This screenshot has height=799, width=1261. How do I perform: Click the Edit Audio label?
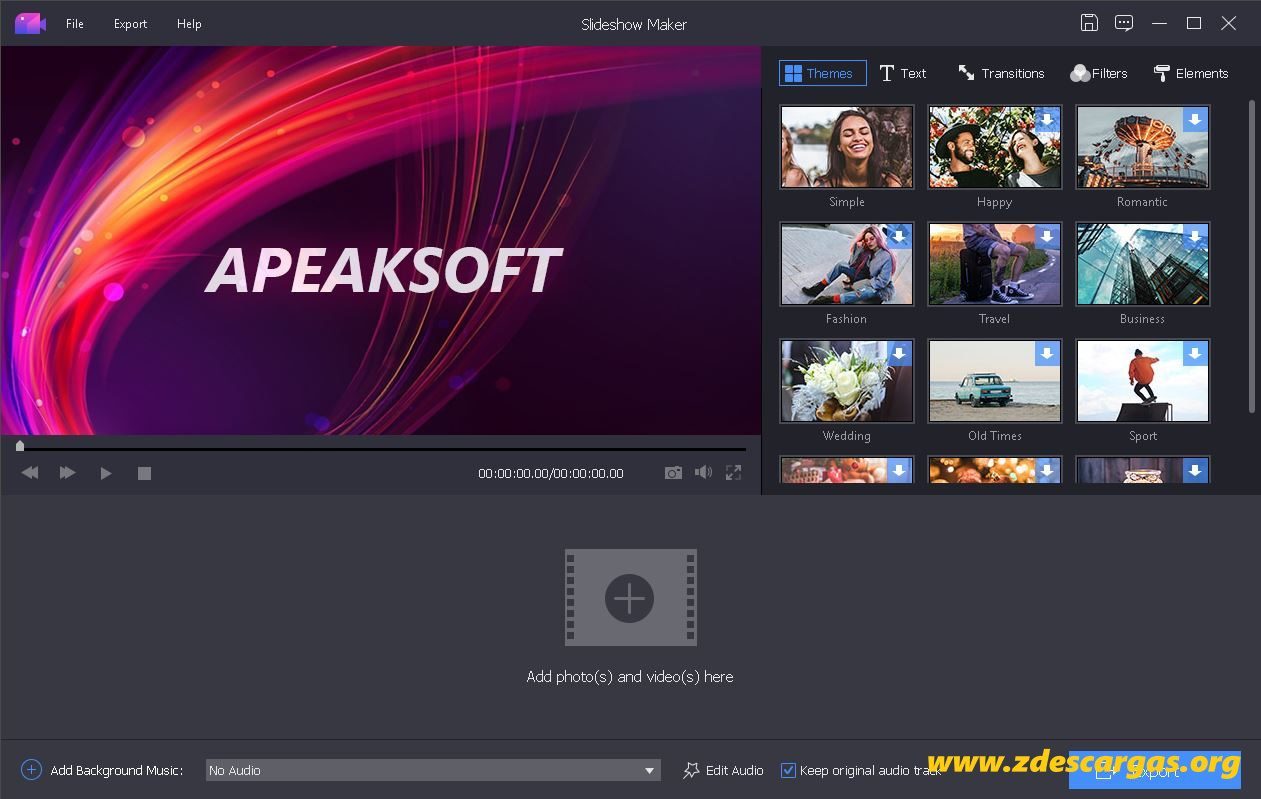(735, 771)
